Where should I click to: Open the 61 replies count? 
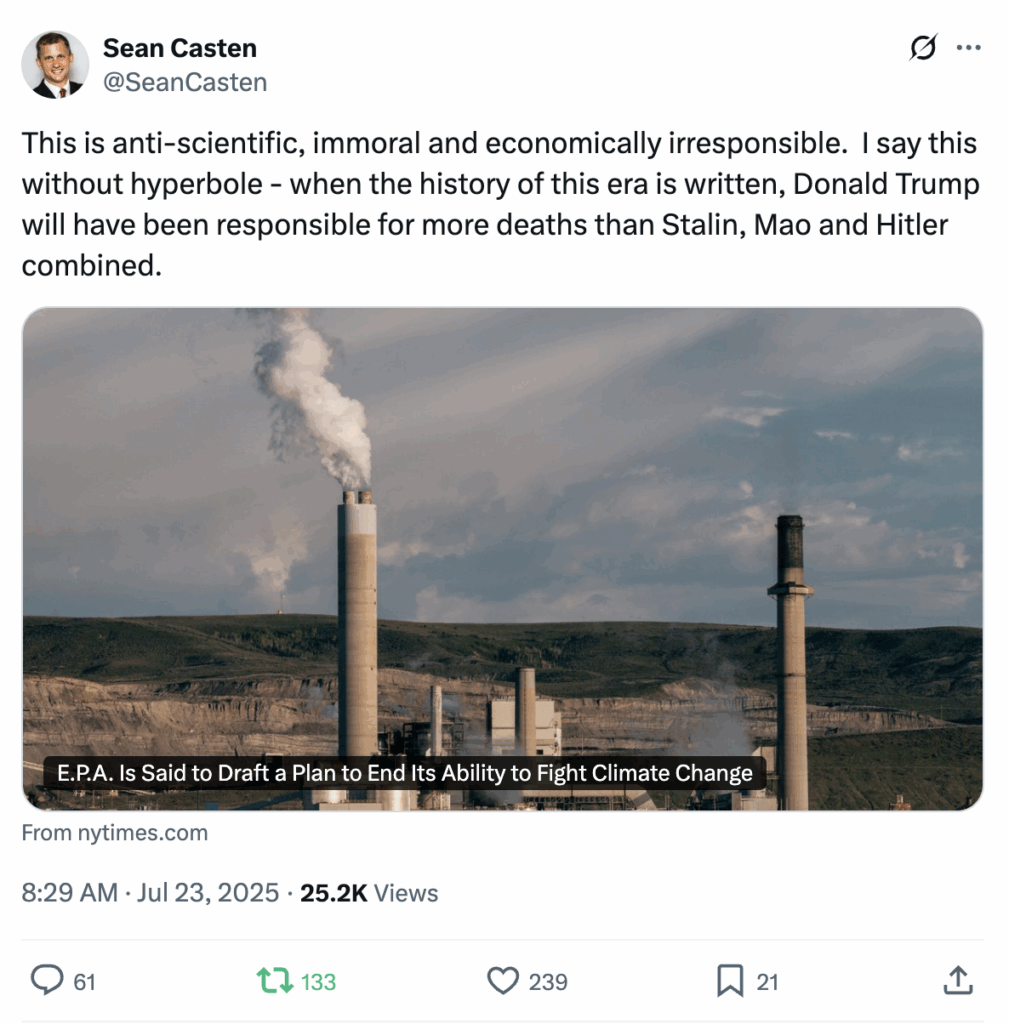coord(84,982)
